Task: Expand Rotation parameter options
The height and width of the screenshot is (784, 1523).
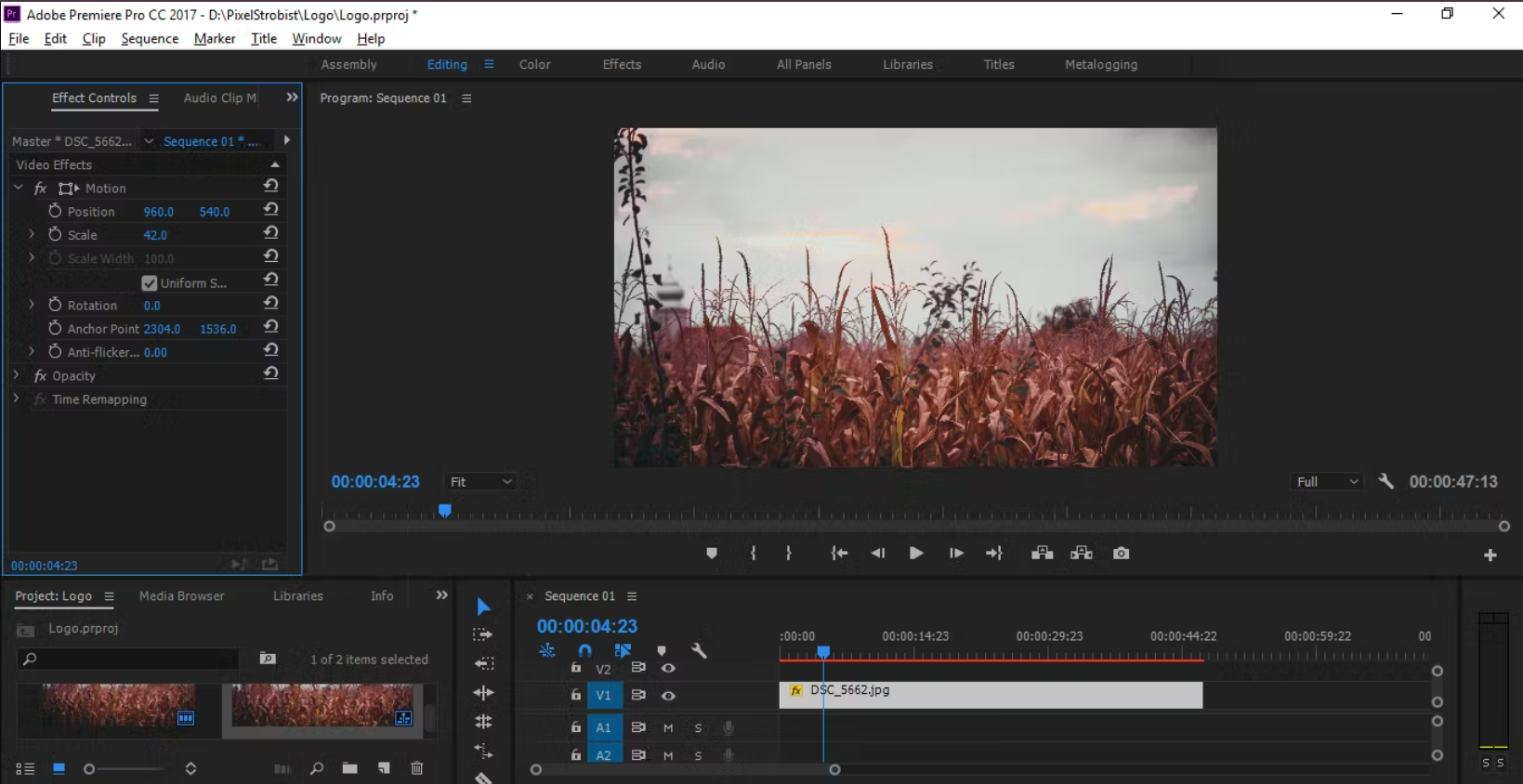Action: pyautogui.click(x=32, y=305)
